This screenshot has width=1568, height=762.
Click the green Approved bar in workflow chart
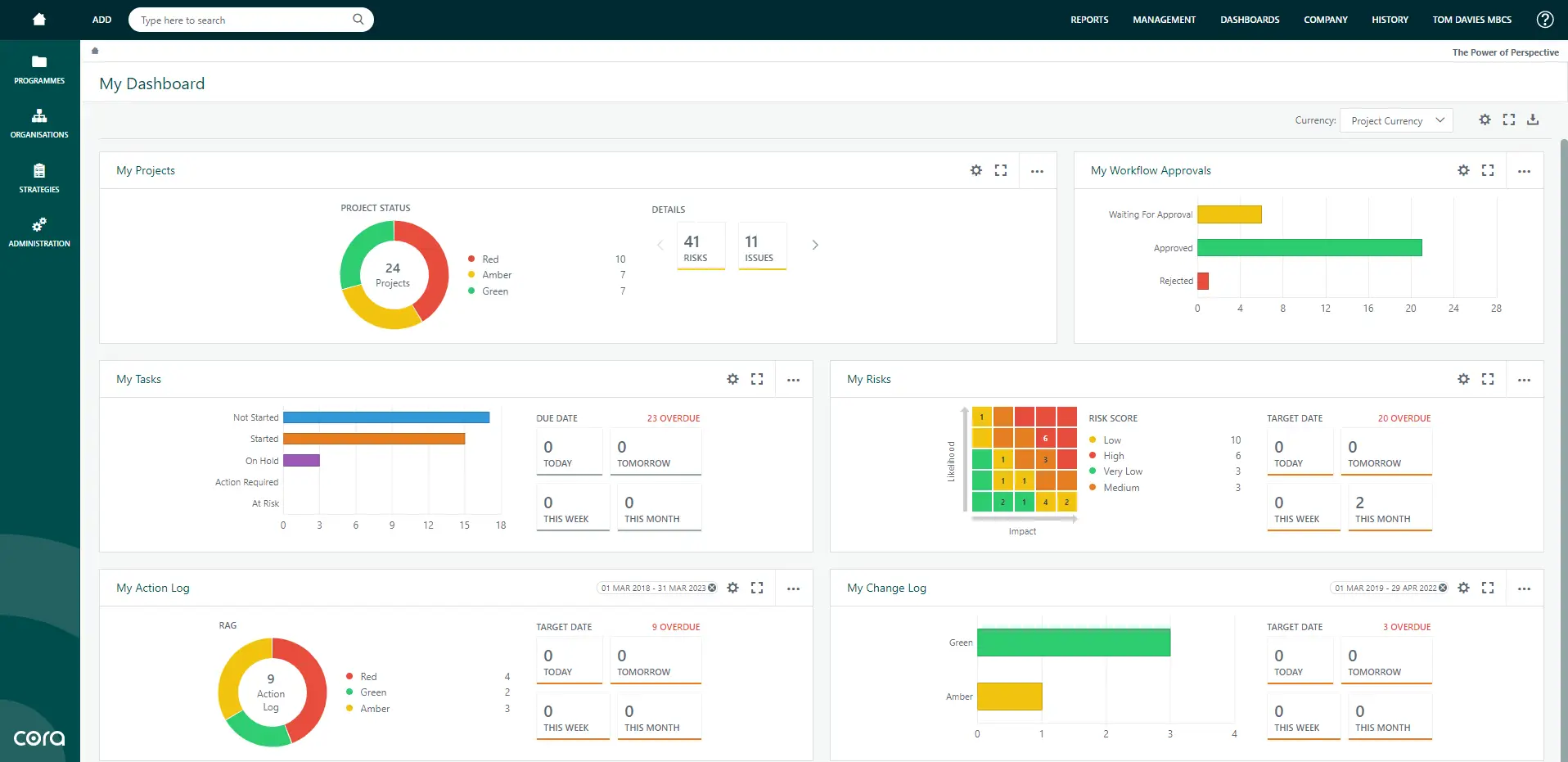[1309, 247]
